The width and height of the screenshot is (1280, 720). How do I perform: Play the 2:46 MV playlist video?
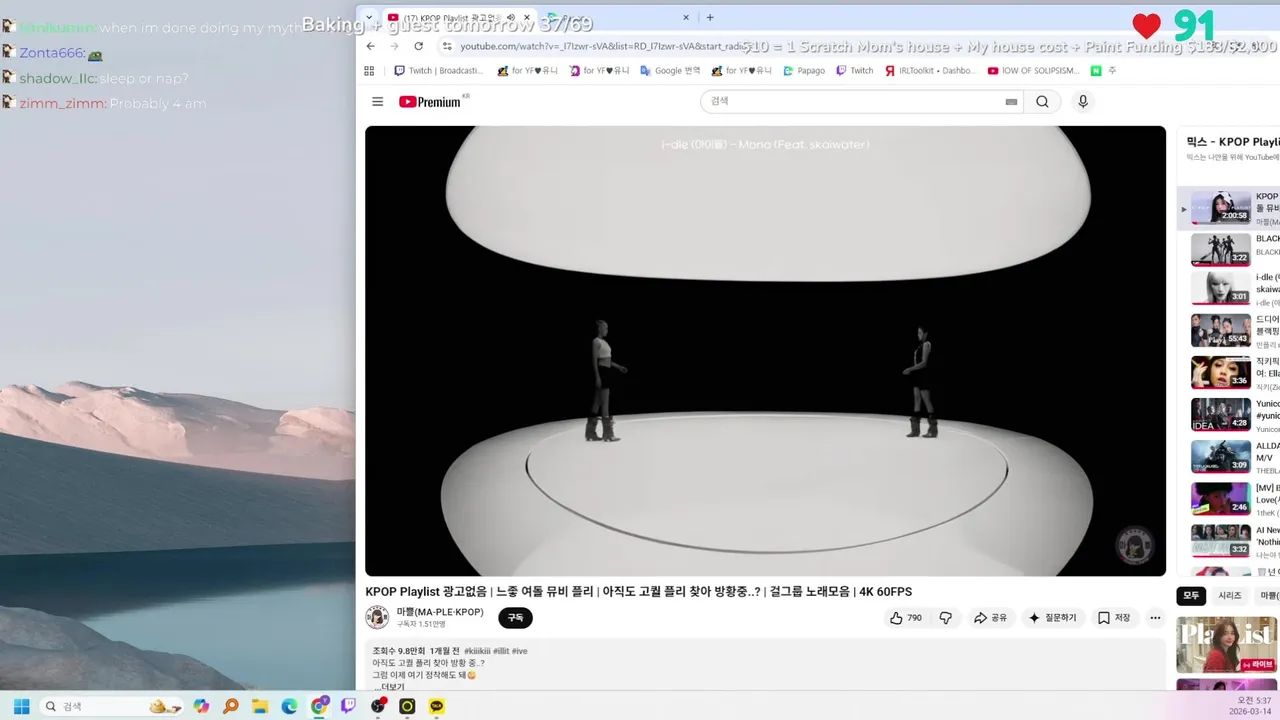1220,498
